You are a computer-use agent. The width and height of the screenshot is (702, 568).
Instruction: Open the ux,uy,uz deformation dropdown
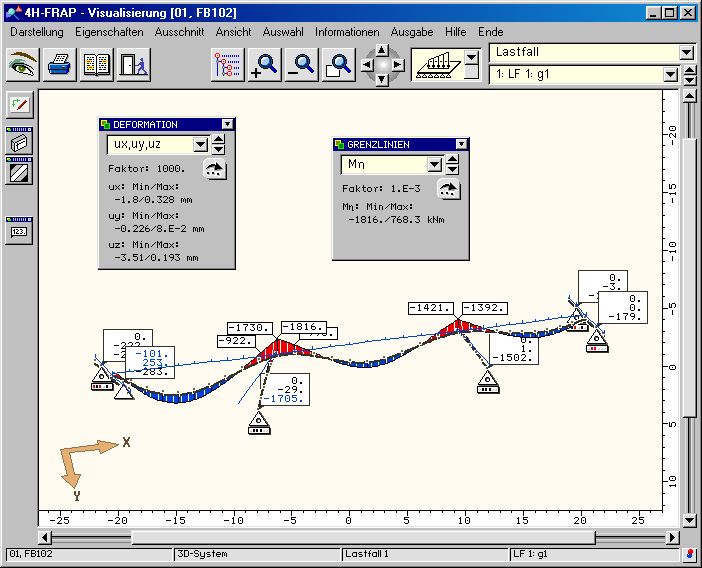click(200, 144)
